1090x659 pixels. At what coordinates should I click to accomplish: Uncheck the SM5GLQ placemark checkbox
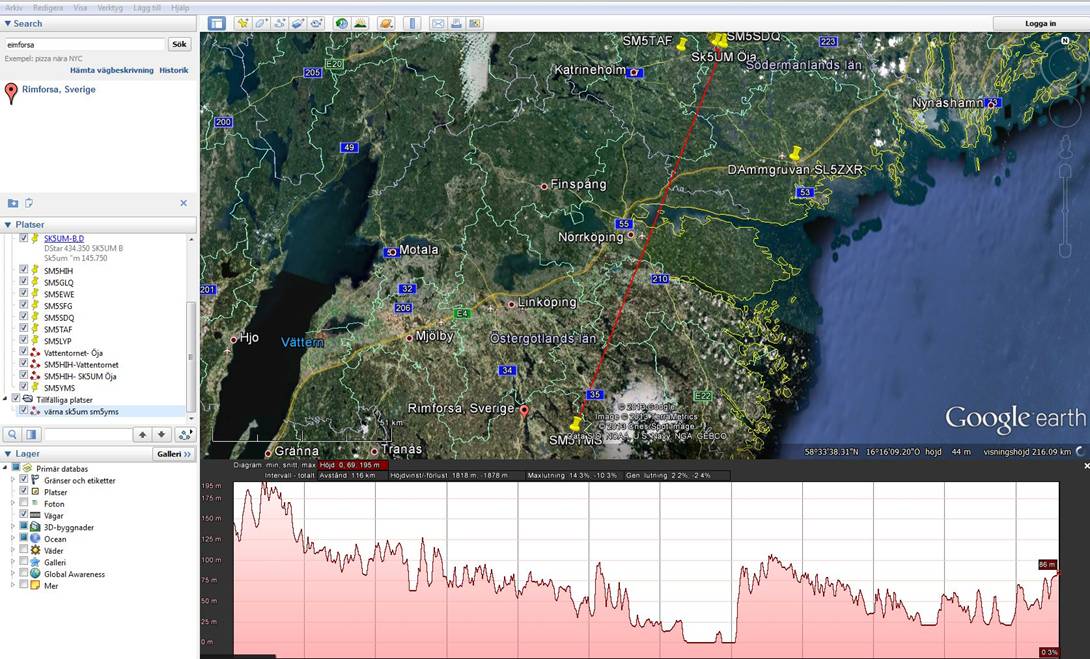[x=24, y=282]
